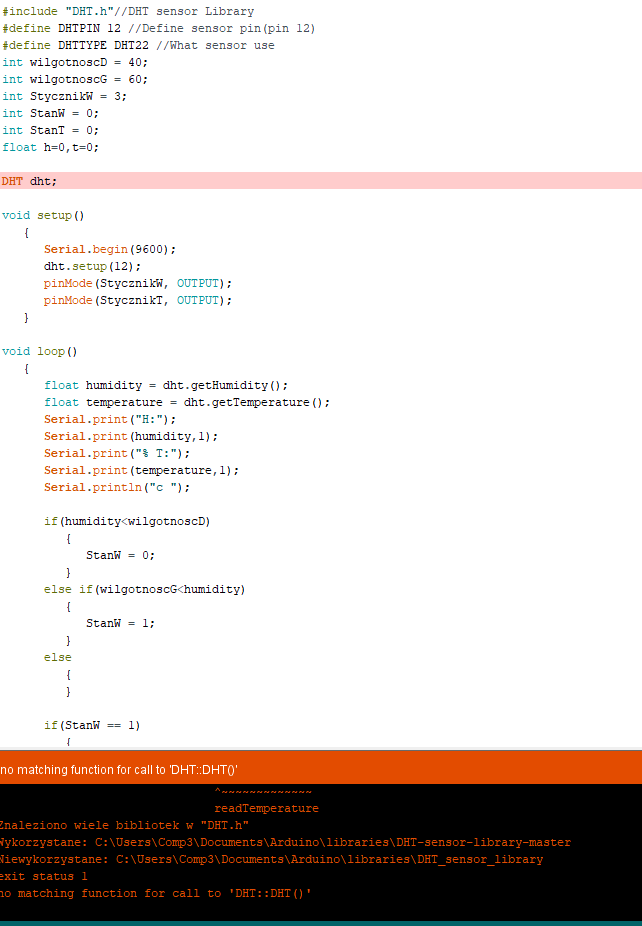Click 'pinMode(StycznikW, OUTPUT);' line
This screenshot has height=926, width=642.
click(138, 283)
